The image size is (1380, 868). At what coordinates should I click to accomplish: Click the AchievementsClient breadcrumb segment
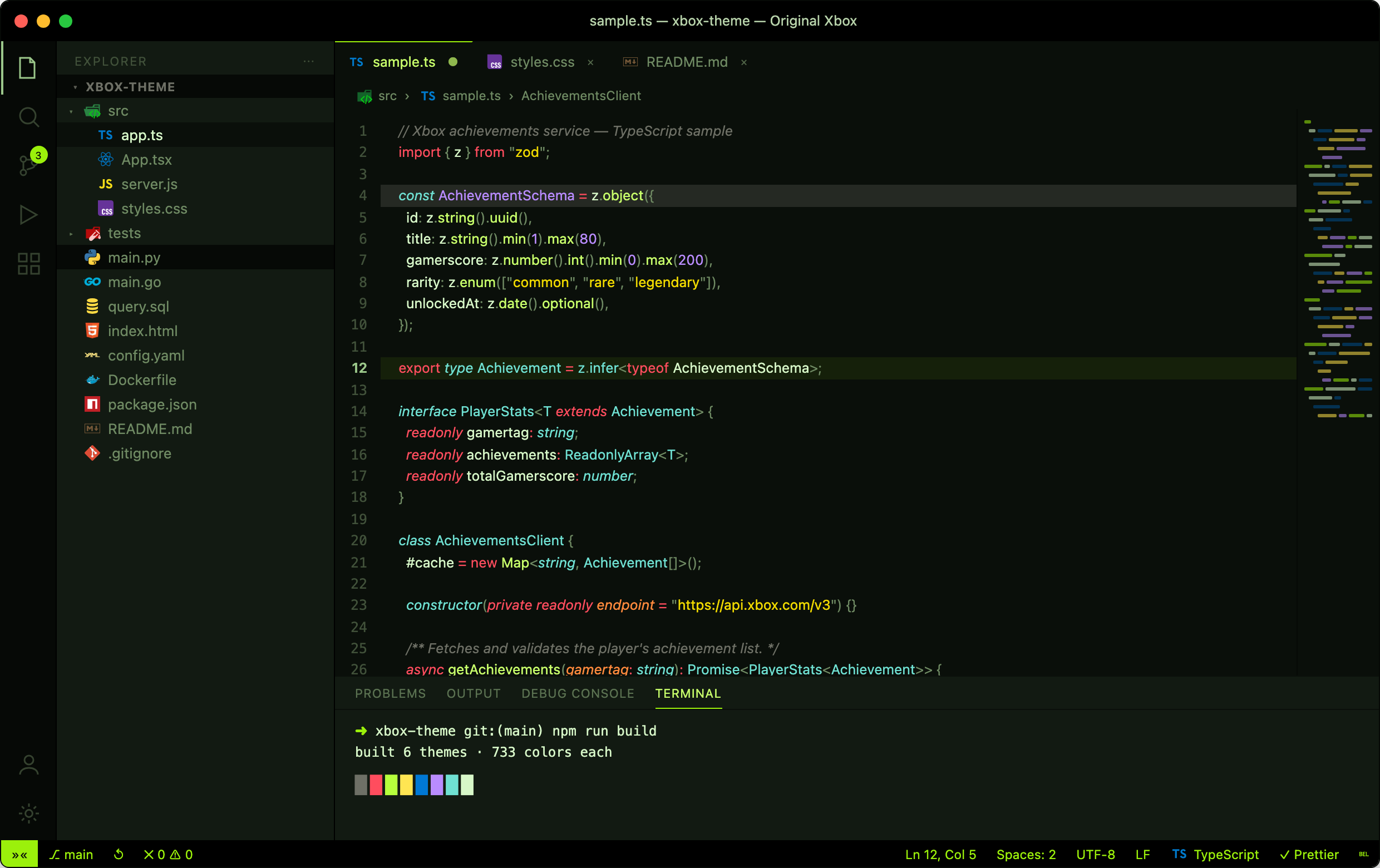[580, 96]
